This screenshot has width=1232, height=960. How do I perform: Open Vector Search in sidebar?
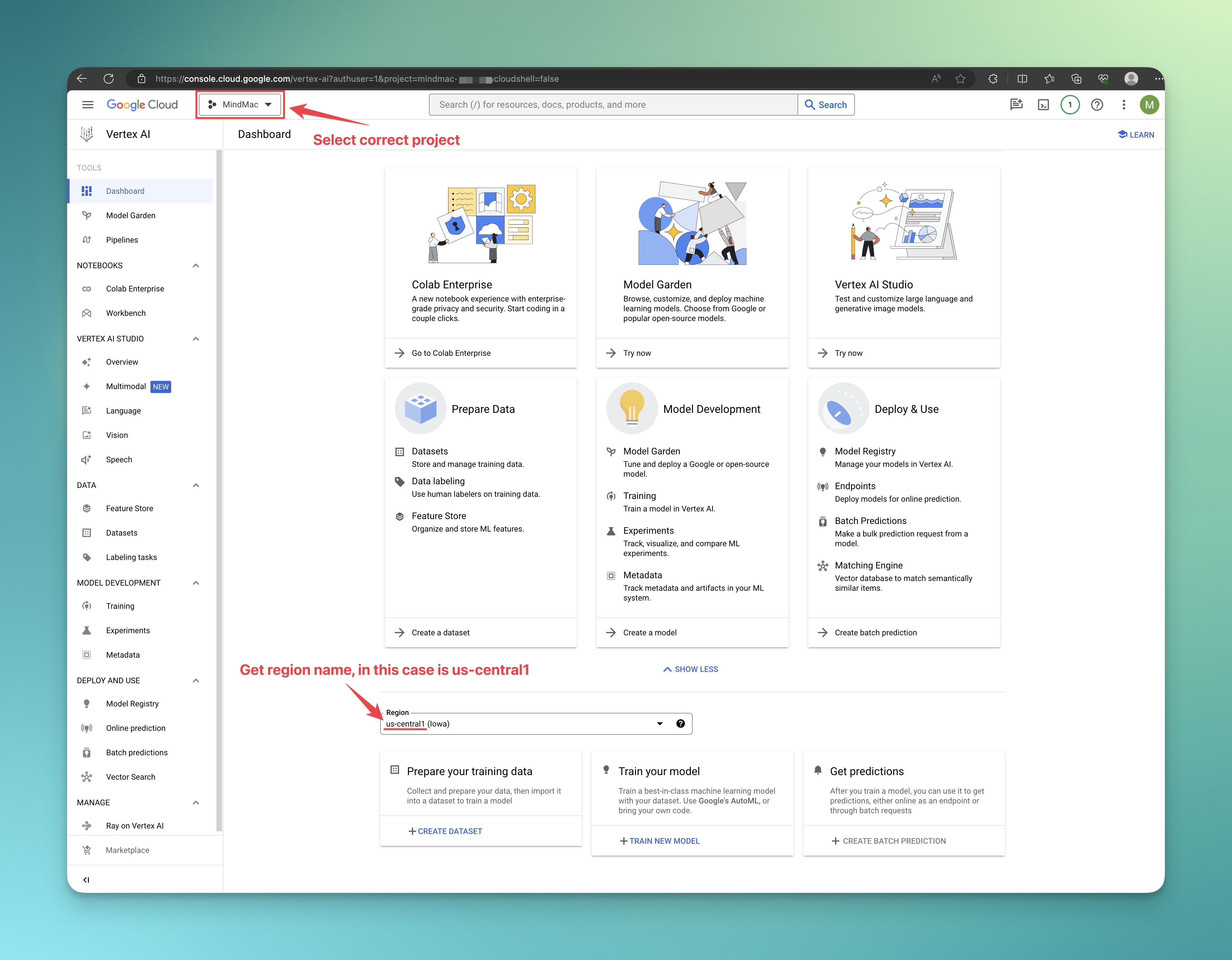click(130, 777)
